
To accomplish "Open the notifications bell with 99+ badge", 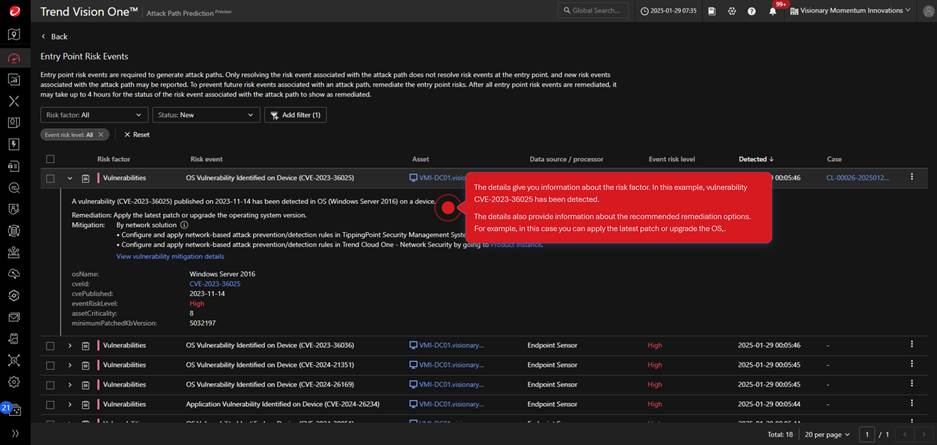I will pyautogui.click(x=773, y=11).
